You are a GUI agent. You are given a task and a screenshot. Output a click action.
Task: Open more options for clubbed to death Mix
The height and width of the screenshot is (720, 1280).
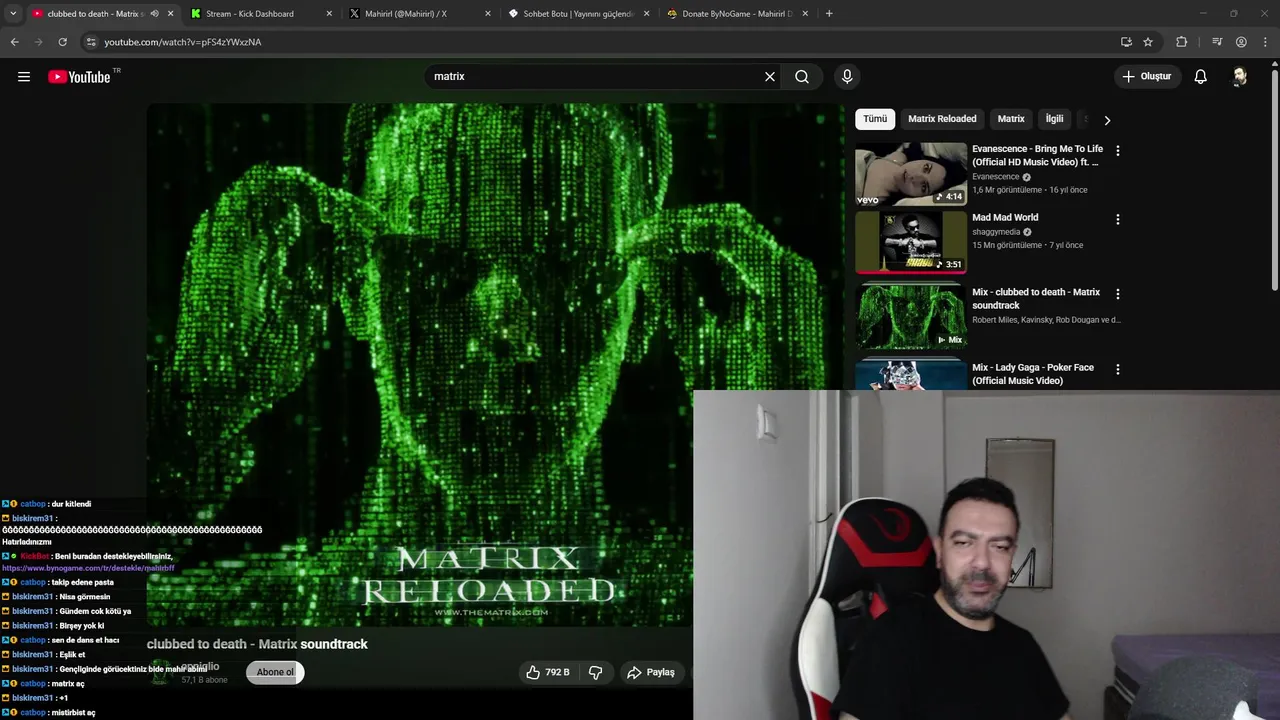click(1118, 294)
